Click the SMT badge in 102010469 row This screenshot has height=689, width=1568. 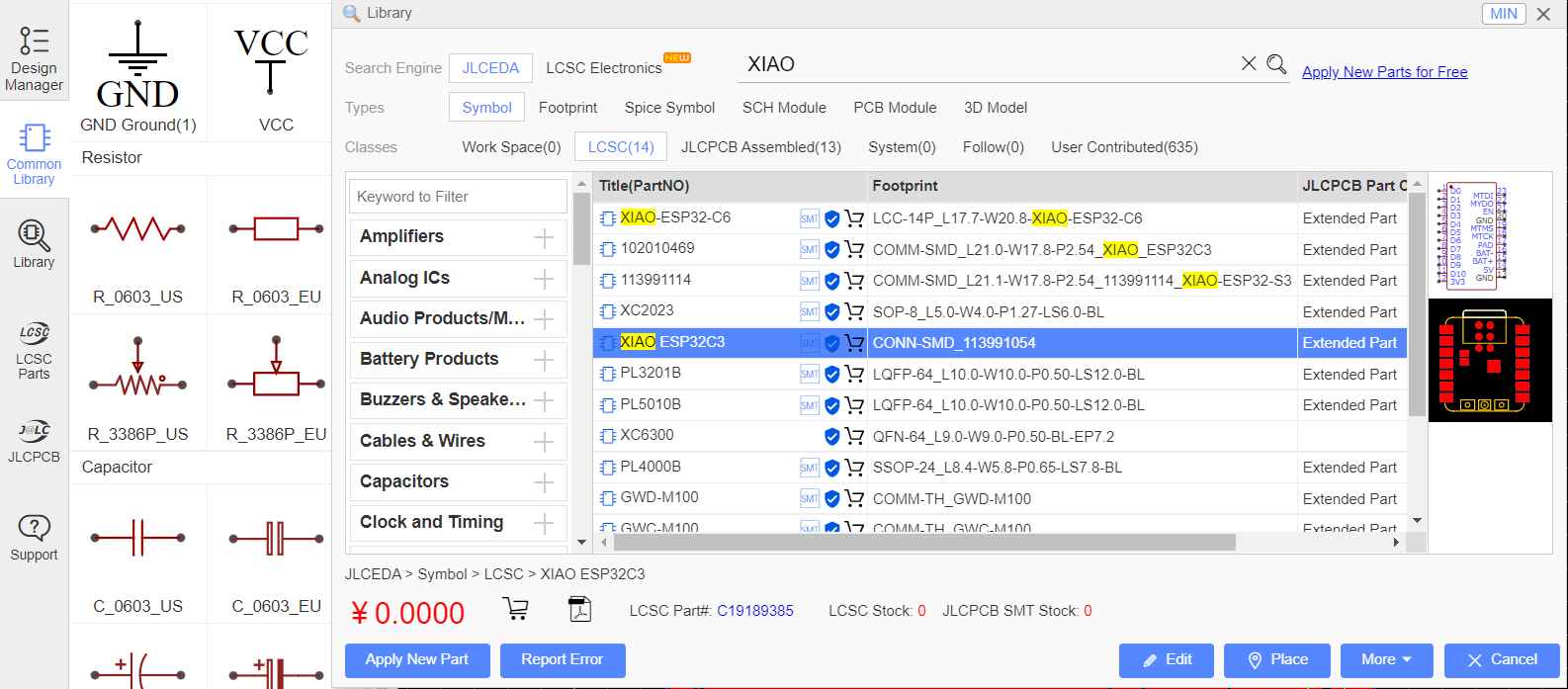click(x=810, y=250)
